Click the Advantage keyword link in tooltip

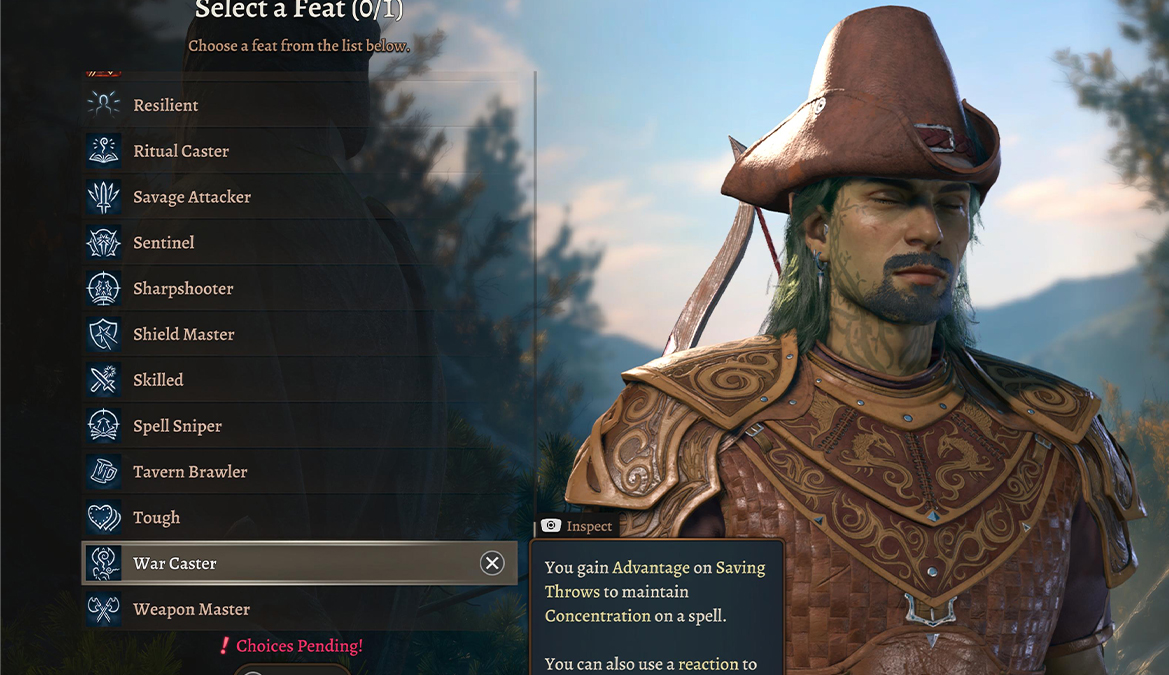tap(651, 568)
